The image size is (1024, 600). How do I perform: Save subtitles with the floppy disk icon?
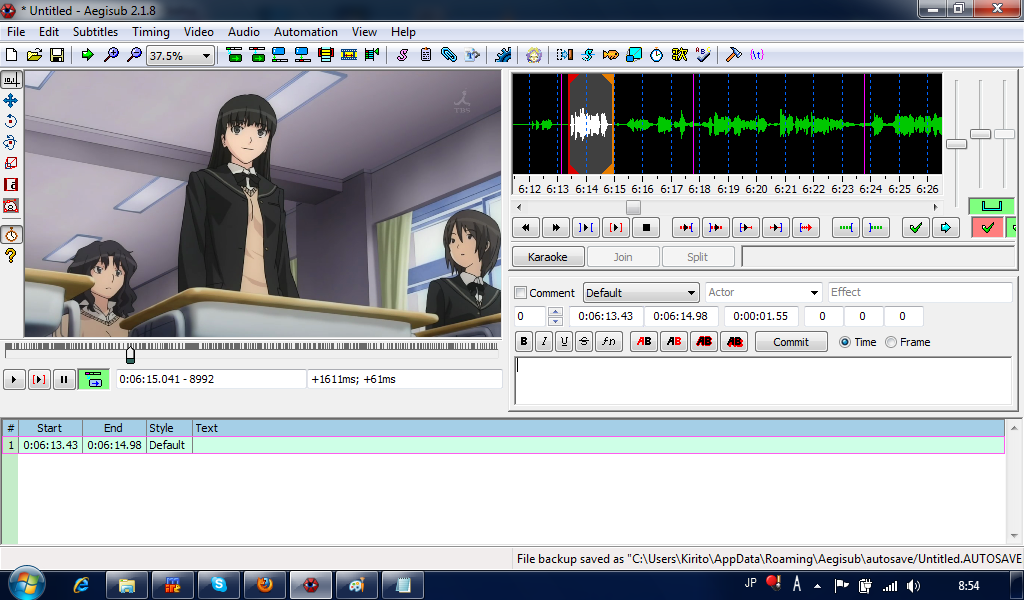tap(57, 55)
